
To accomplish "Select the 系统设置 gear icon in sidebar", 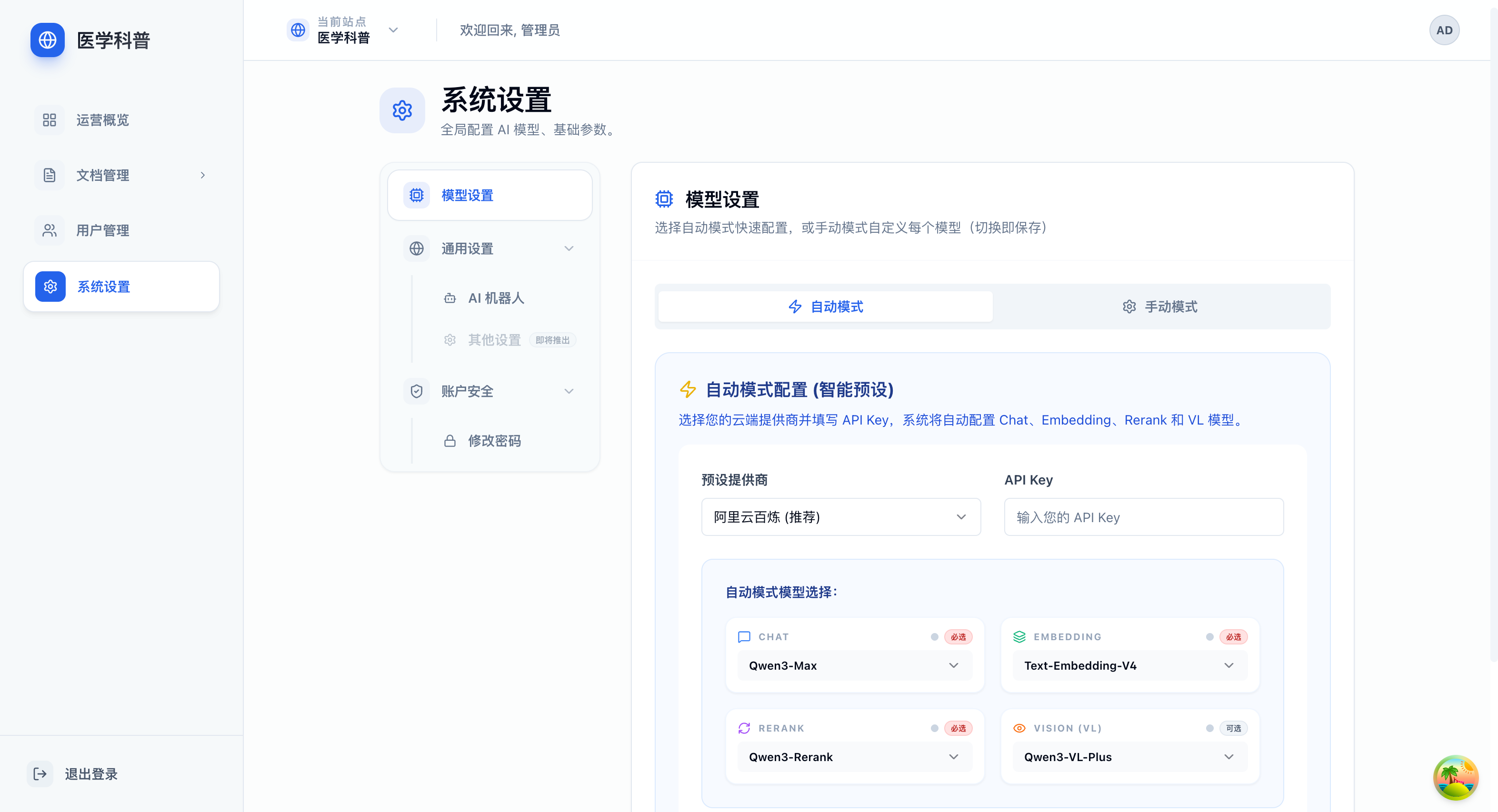I will (50, 287).
